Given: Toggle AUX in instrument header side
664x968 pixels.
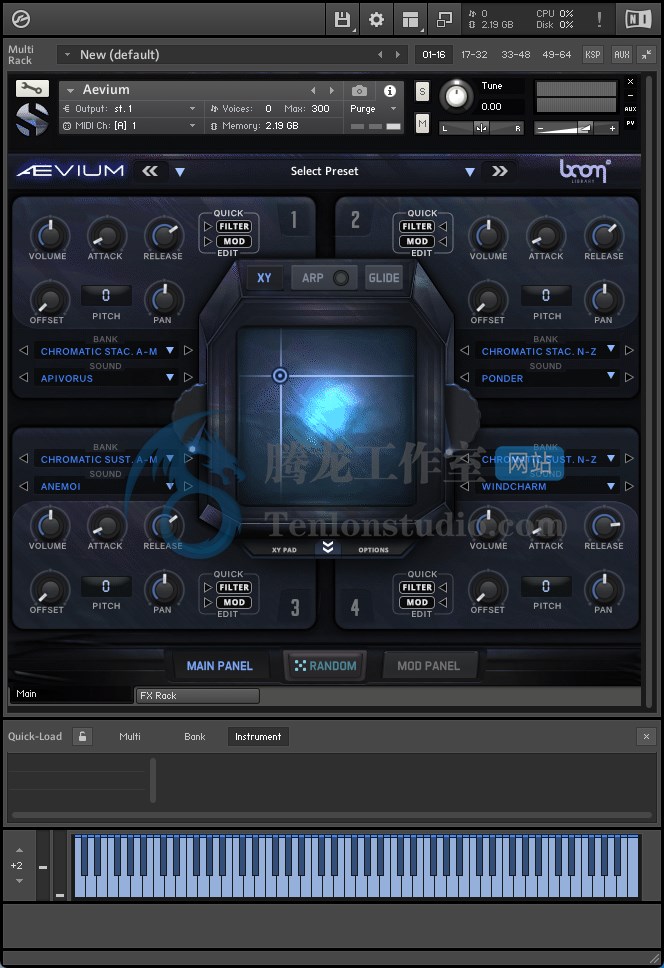Looking at the screenshot, I should 630,109.
